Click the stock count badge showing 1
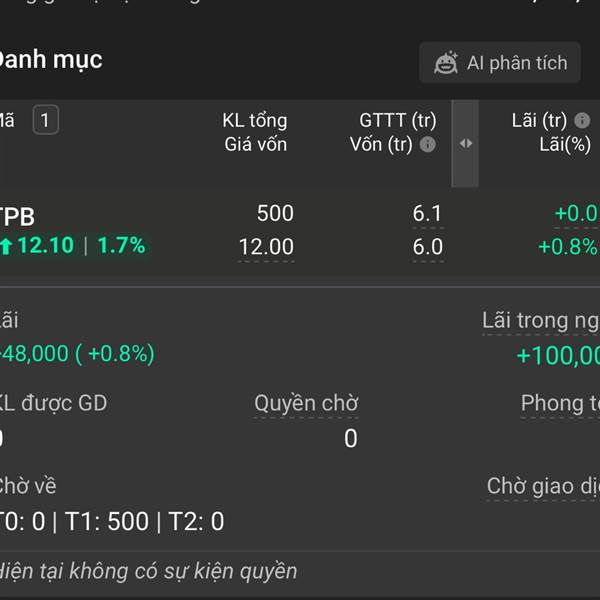Screen dimensions: 600x600 point(45,121)
